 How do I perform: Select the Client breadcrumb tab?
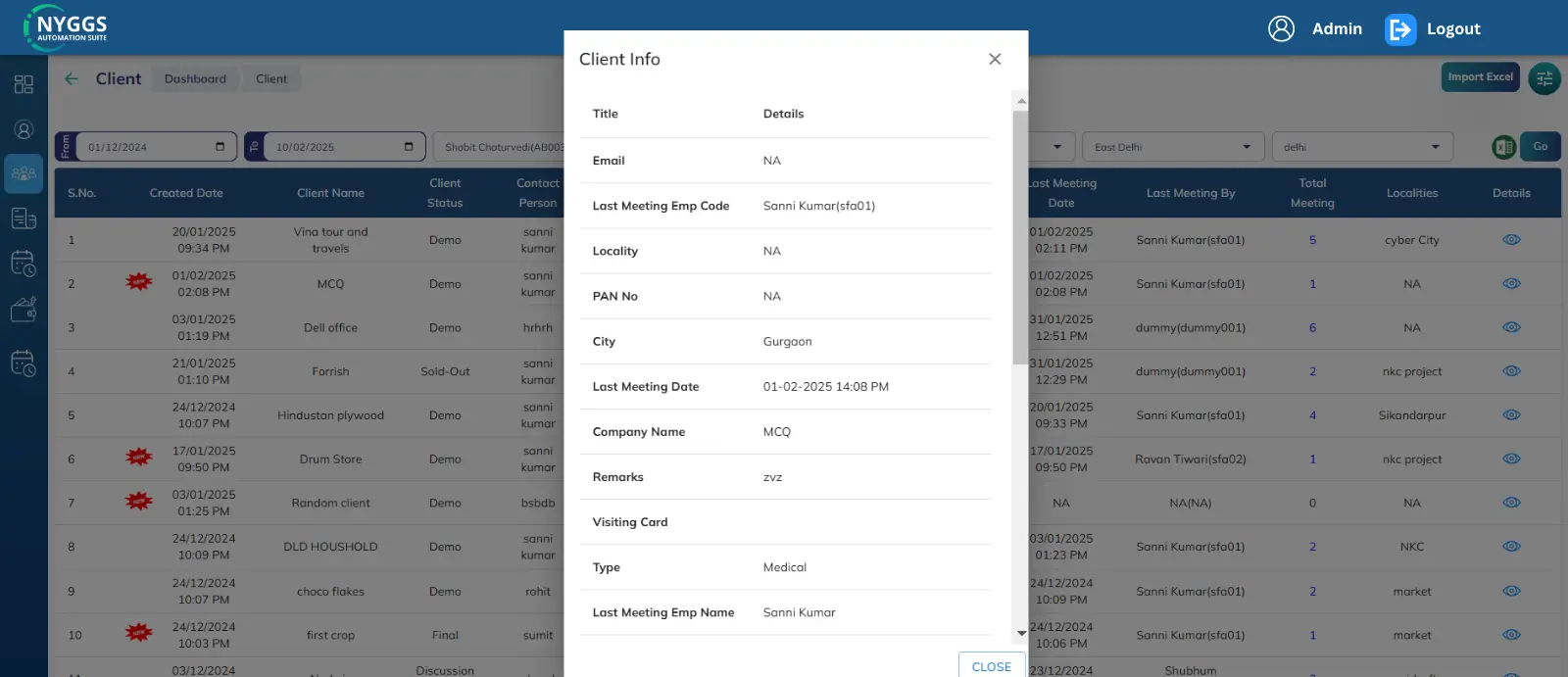[271, 79]
